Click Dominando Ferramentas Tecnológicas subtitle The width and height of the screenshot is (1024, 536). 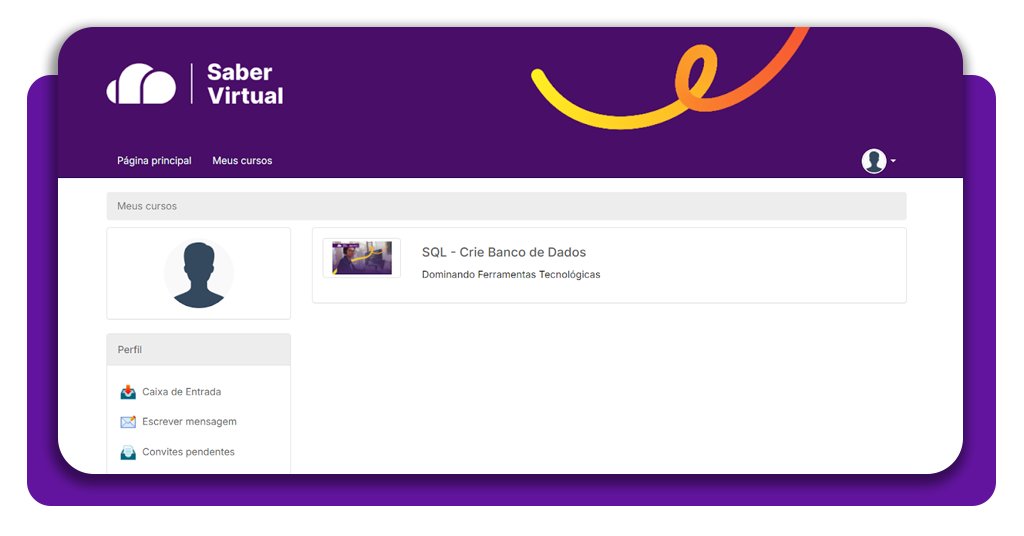tap(511, 274)
